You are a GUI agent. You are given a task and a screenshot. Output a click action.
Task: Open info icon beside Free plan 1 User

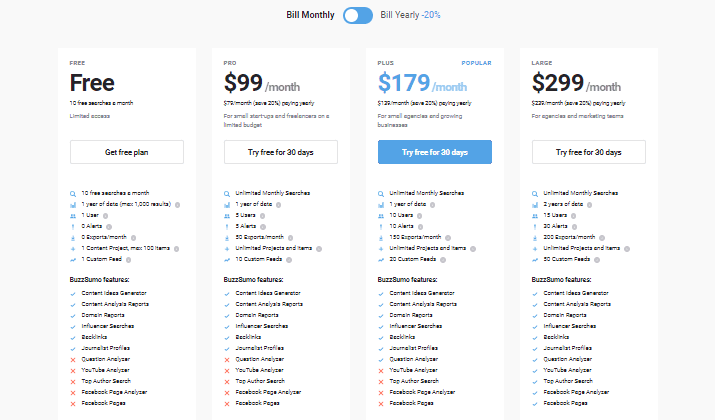point(105,216)
